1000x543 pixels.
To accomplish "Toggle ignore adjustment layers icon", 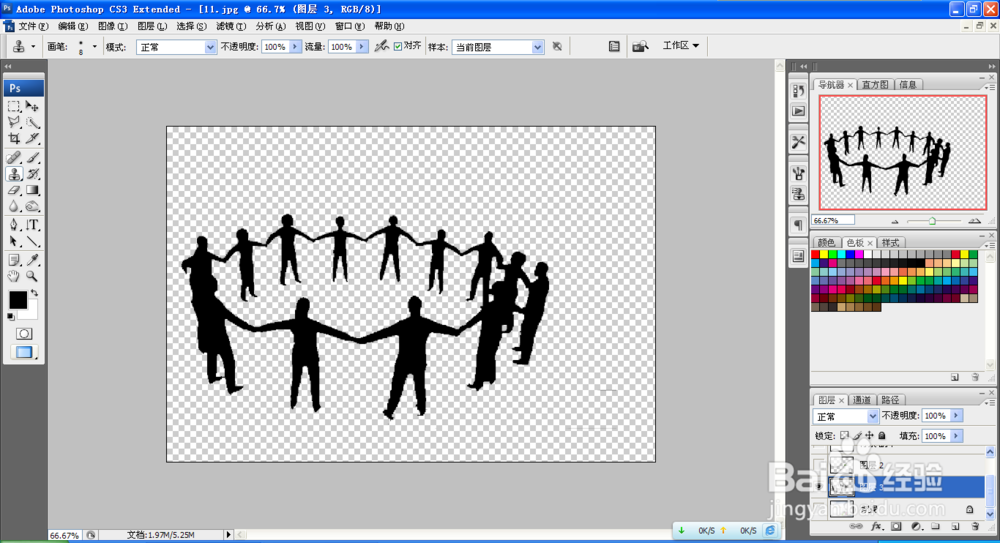I will coord(557,46).
